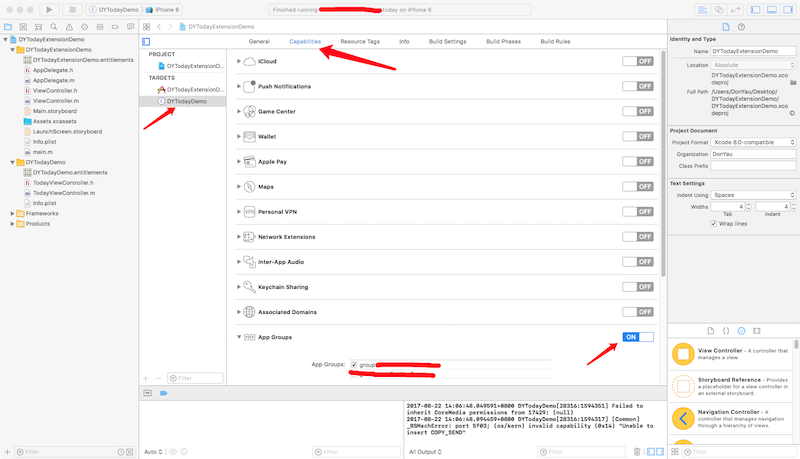
Task: Run the project with the play button
Action: tap(49, 10)
